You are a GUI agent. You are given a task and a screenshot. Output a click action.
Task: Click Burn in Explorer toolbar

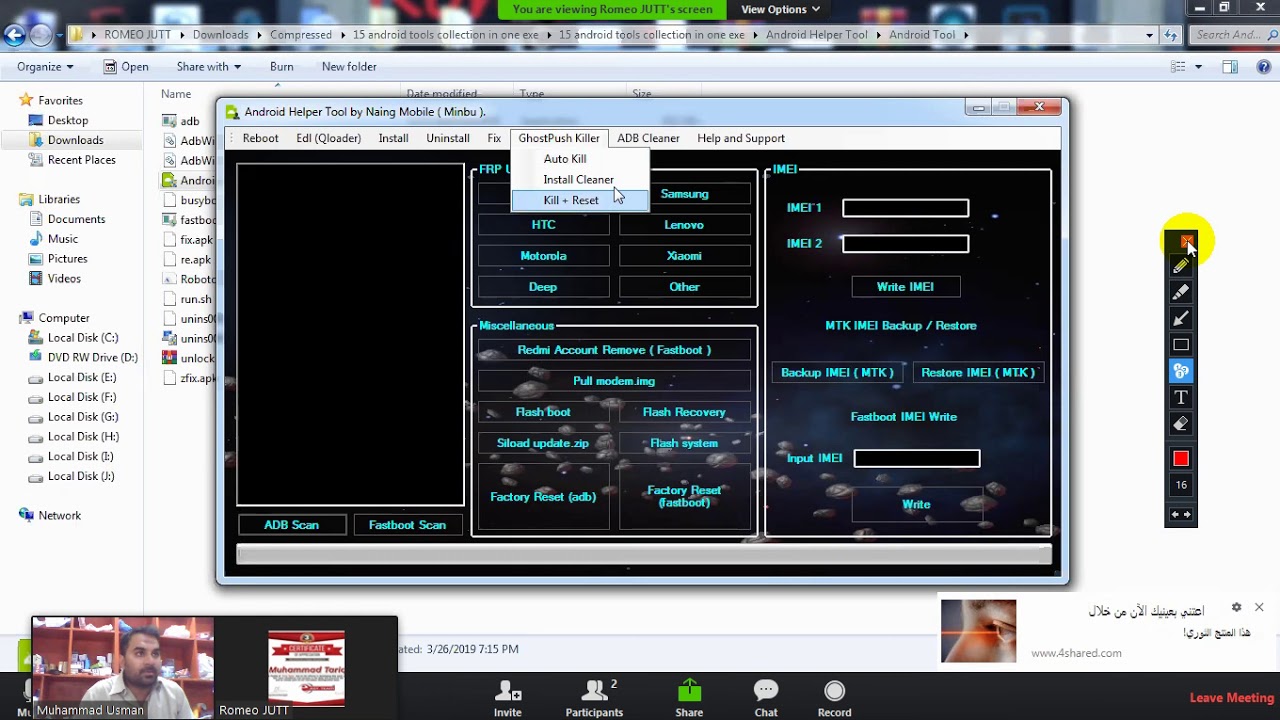pyautogui.click(x=282, y=67)
